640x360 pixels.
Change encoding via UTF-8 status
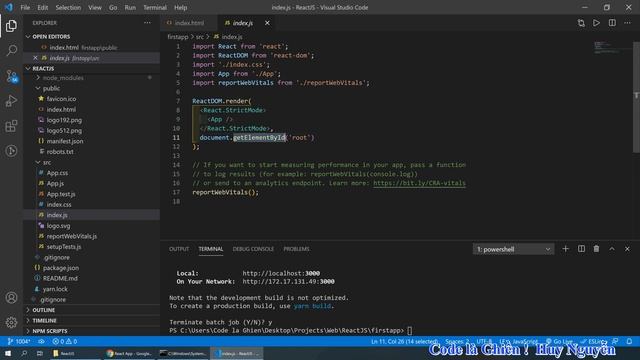click(484, 341)
